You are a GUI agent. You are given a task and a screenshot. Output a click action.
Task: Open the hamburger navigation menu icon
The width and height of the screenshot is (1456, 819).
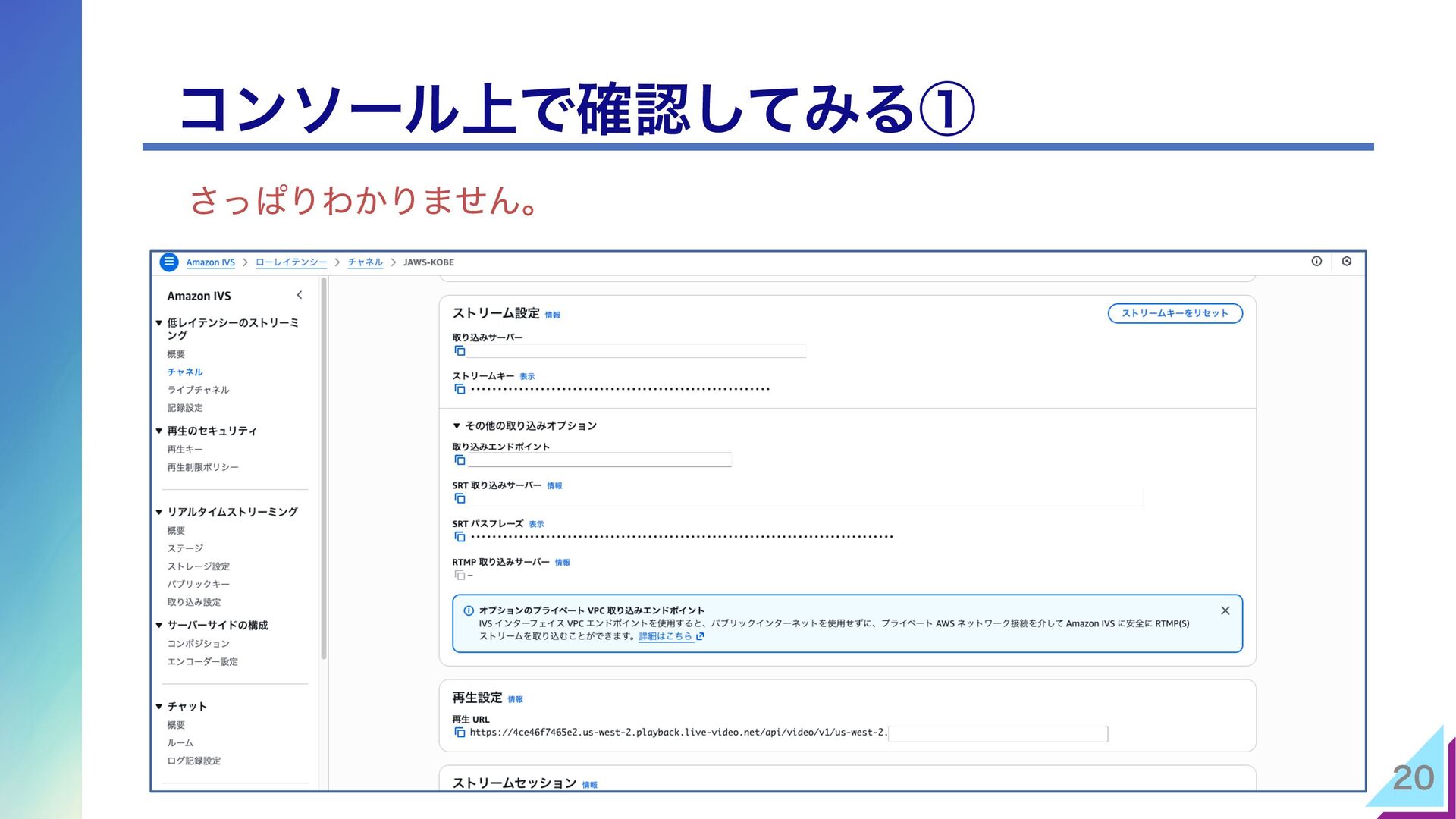tap(169, 262)
